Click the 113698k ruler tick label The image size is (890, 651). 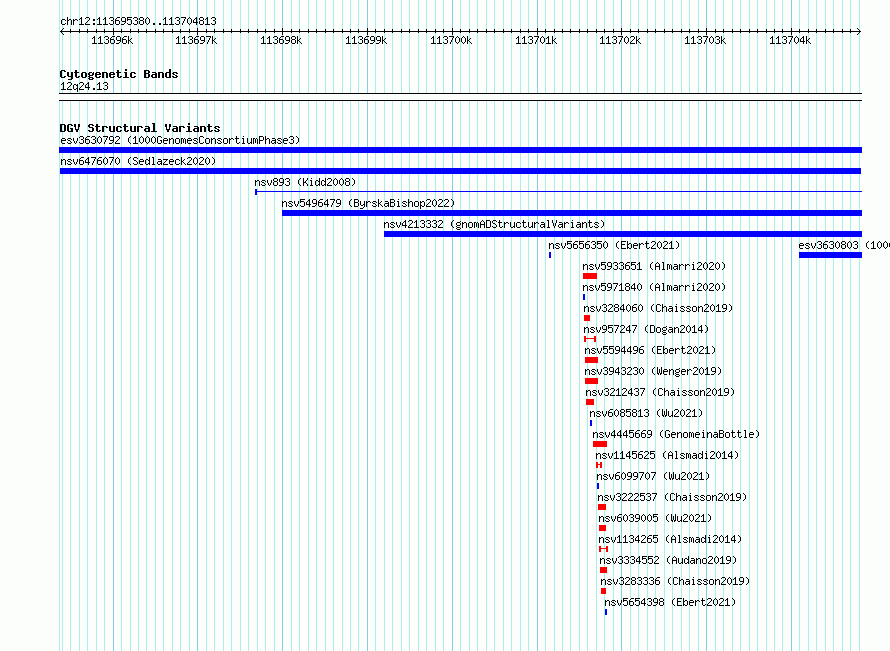click(281, 40)
